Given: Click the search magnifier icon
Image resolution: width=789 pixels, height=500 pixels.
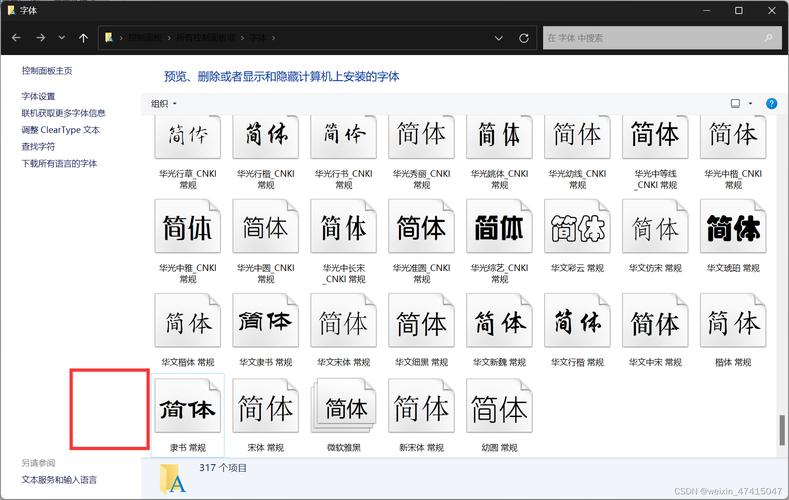Looking at the screenshot, I should click(x=768, y=38).
